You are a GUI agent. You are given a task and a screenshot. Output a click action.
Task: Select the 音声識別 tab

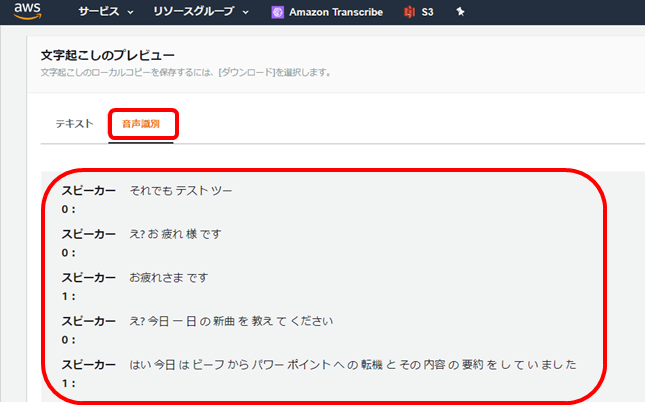(141, 124)
